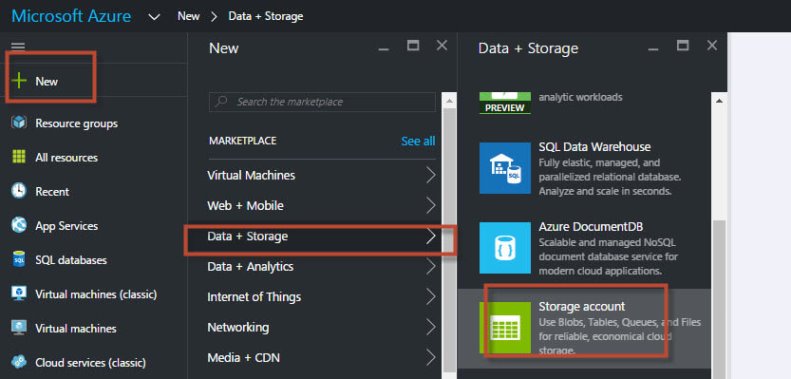Image resolution: width=791 pixels, height=379 pixels.
Task: Click the Cloud services (classic) icon
Action: tap(19, 362)
